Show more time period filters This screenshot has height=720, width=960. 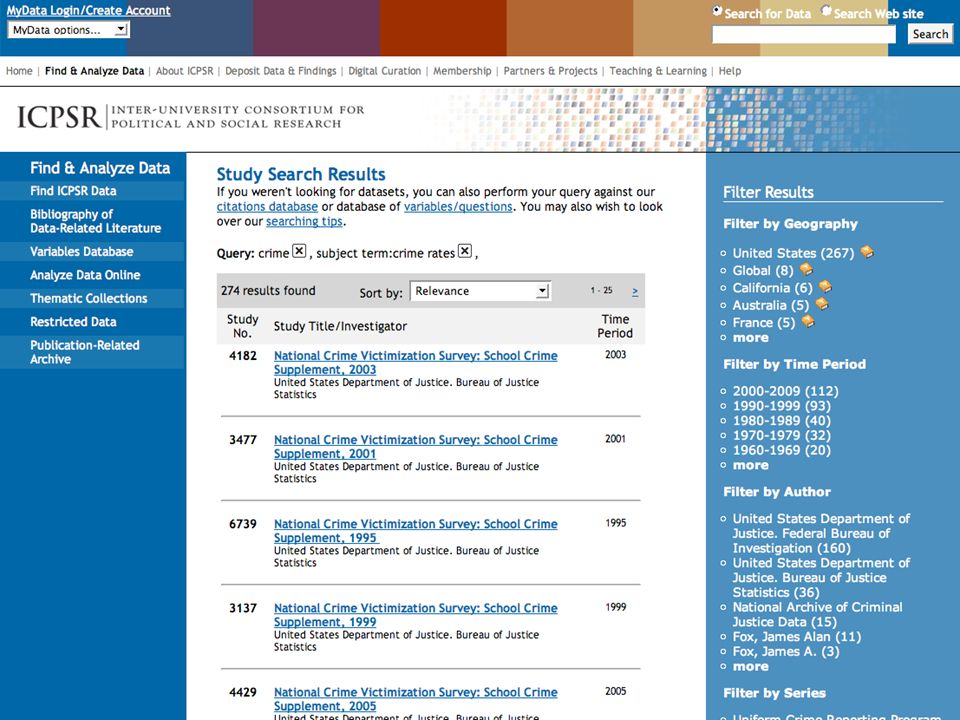coord(751,465)
